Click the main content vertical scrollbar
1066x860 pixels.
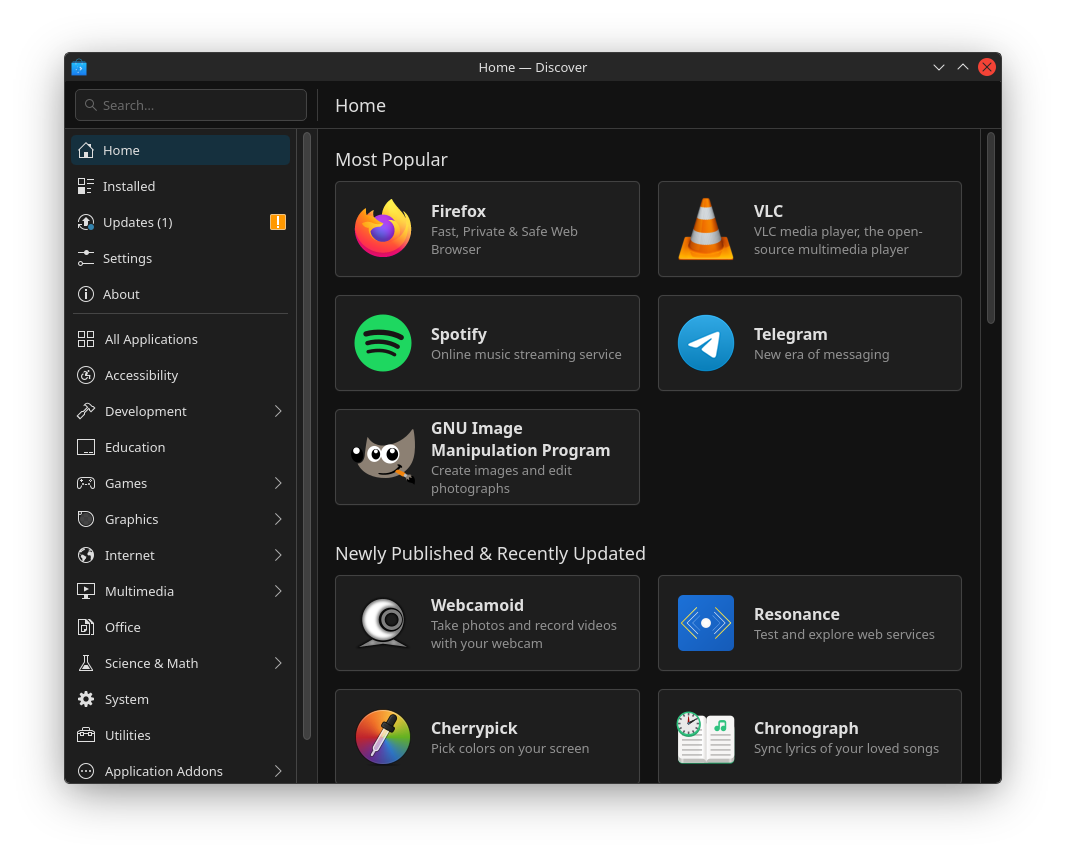[x=991, y=228]
